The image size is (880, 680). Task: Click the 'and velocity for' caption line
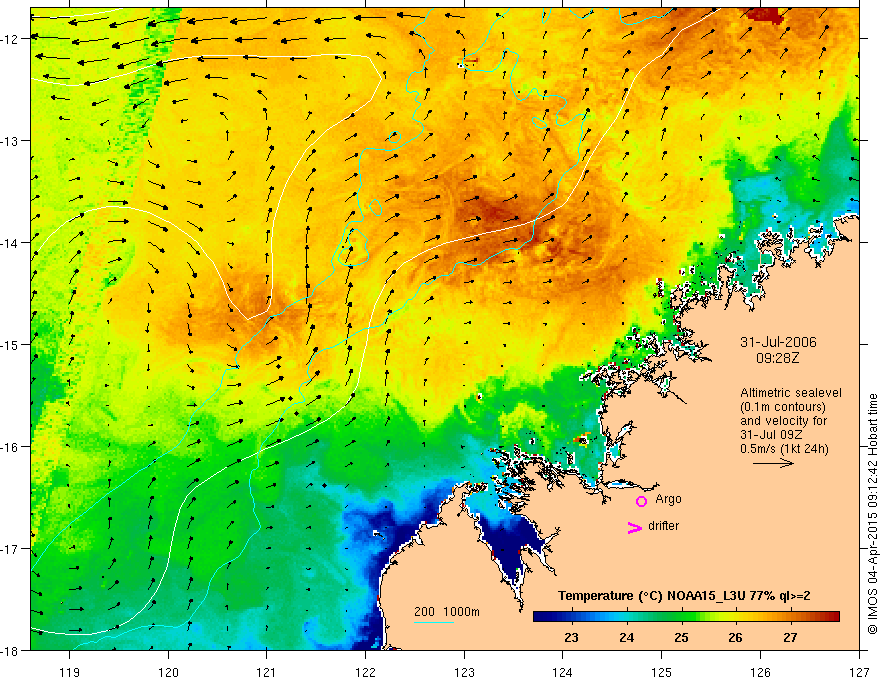pos(783,421)
